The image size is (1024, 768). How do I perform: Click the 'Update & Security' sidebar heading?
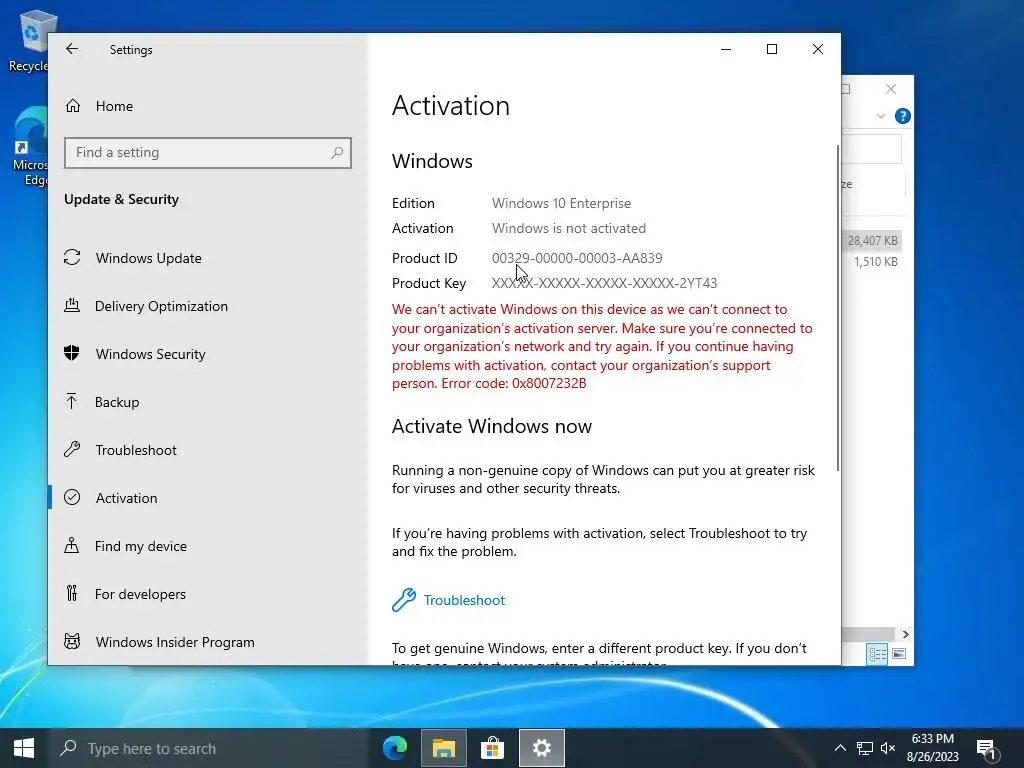[121, 199]
